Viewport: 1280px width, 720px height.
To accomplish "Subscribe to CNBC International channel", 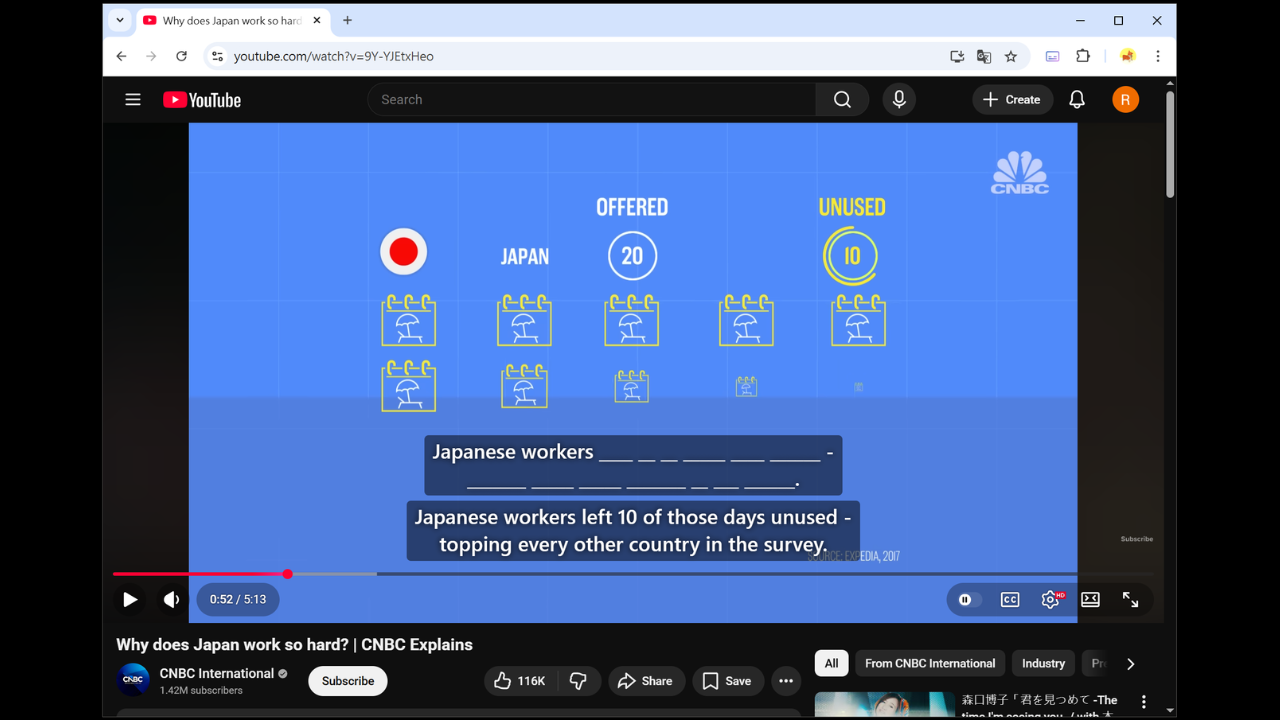I will click(348, 681).
